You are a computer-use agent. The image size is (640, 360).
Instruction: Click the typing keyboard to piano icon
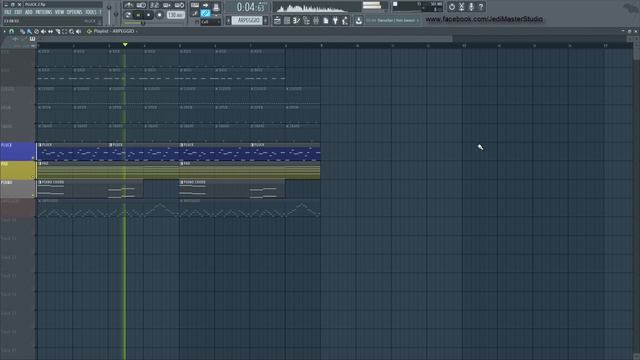(x=195, y=5)
